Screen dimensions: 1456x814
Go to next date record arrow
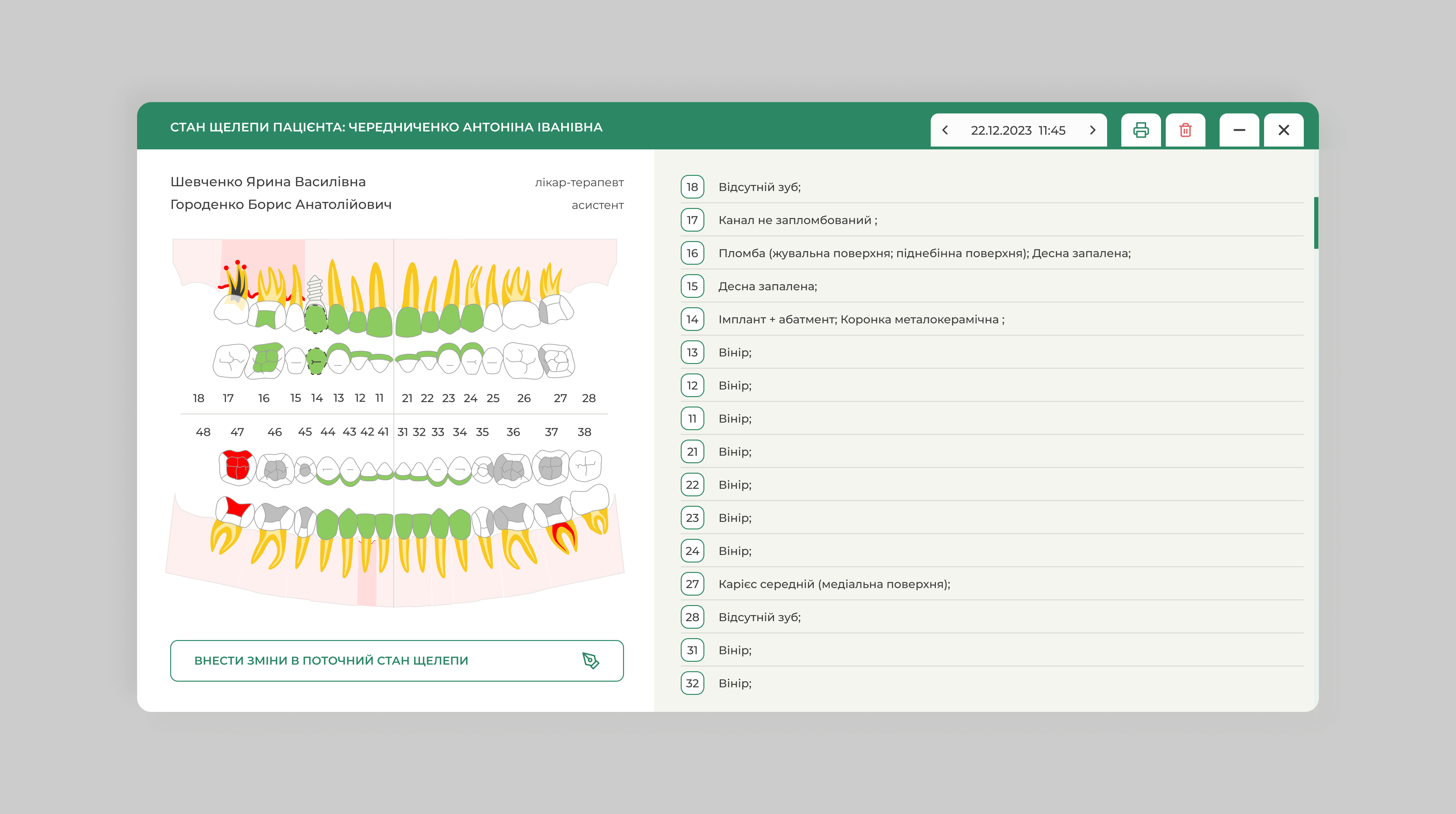(1092, 130)
